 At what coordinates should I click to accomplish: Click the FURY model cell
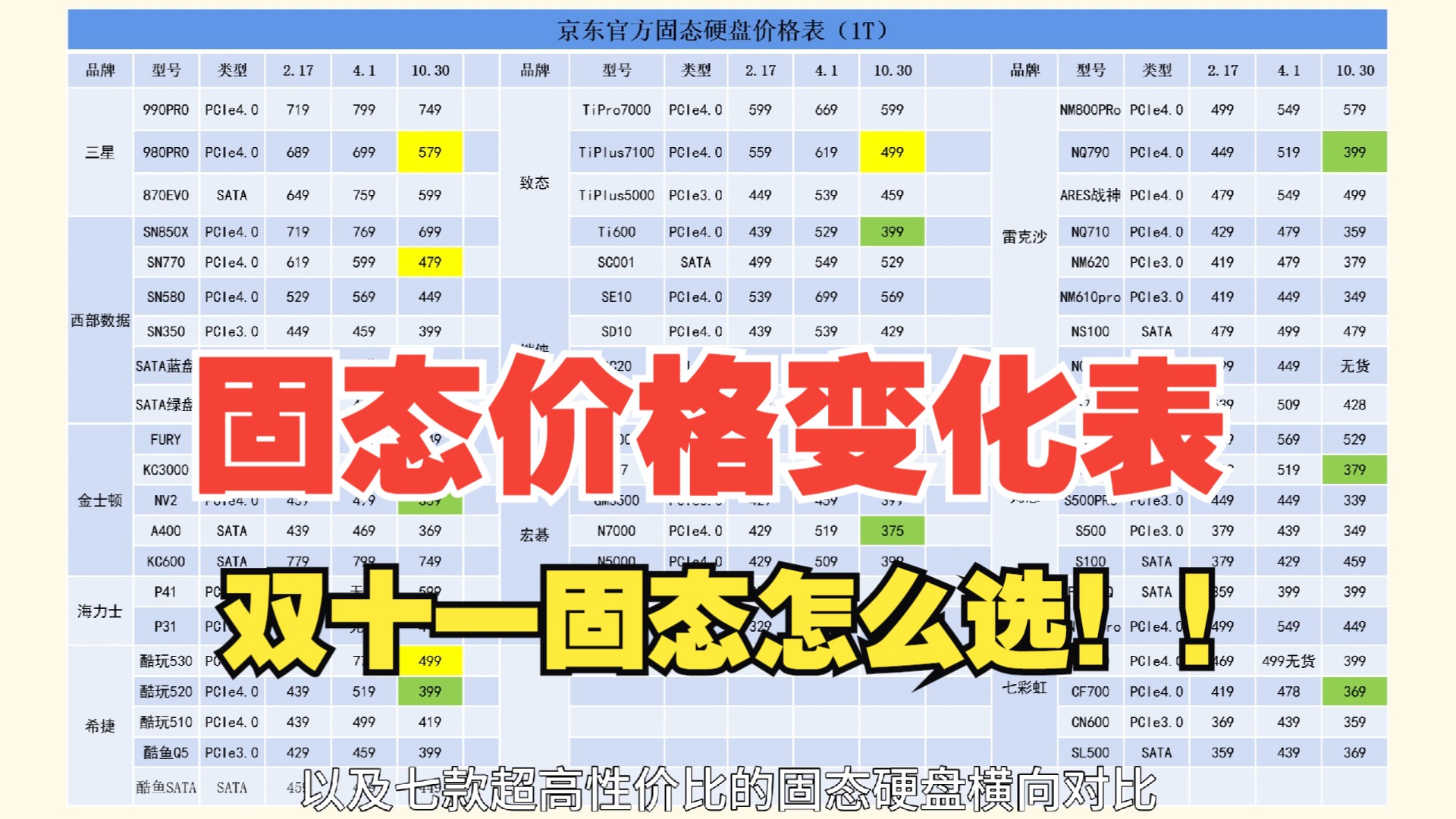tap(166, 440)
